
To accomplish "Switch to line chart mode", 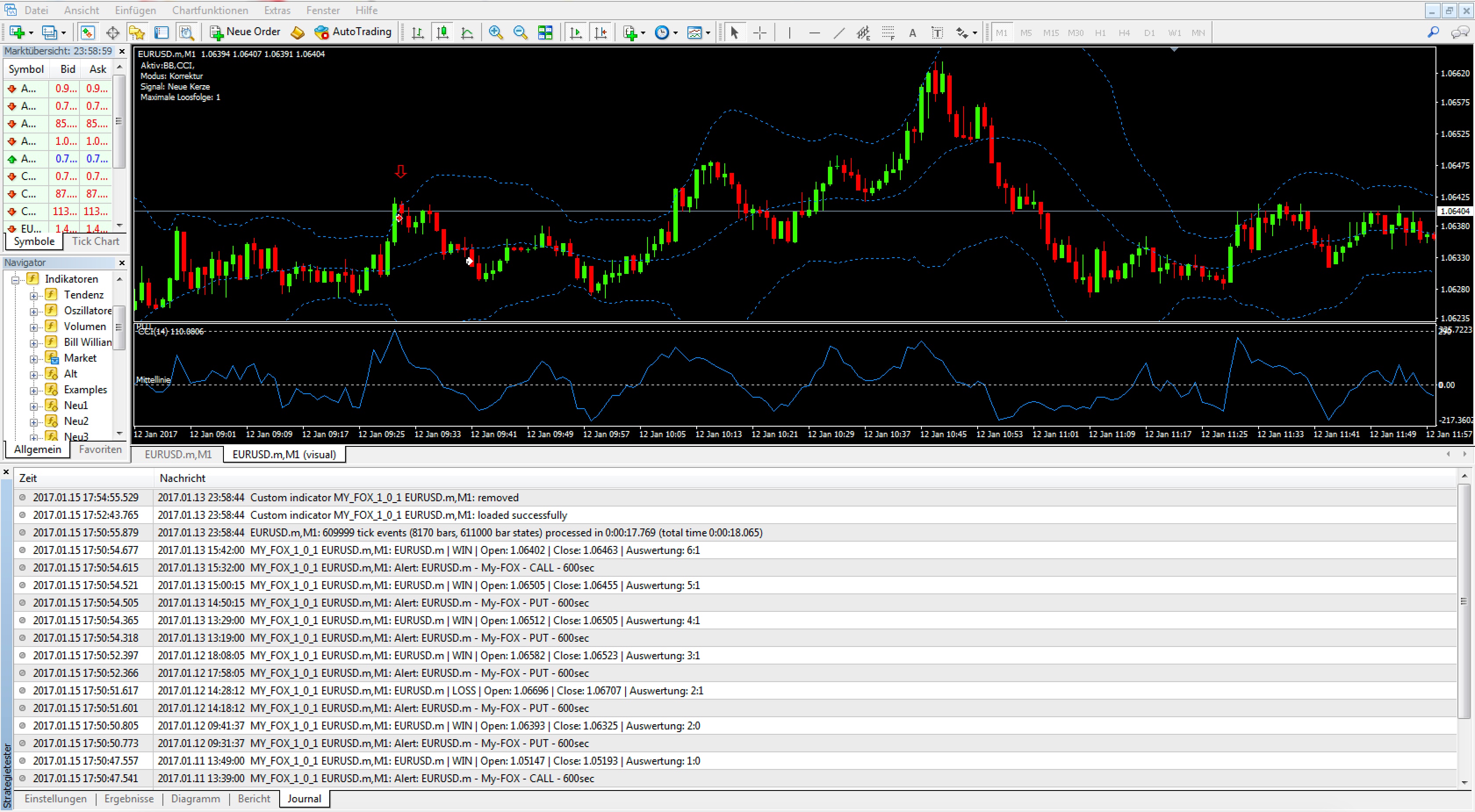I will (x=467, y=32).
